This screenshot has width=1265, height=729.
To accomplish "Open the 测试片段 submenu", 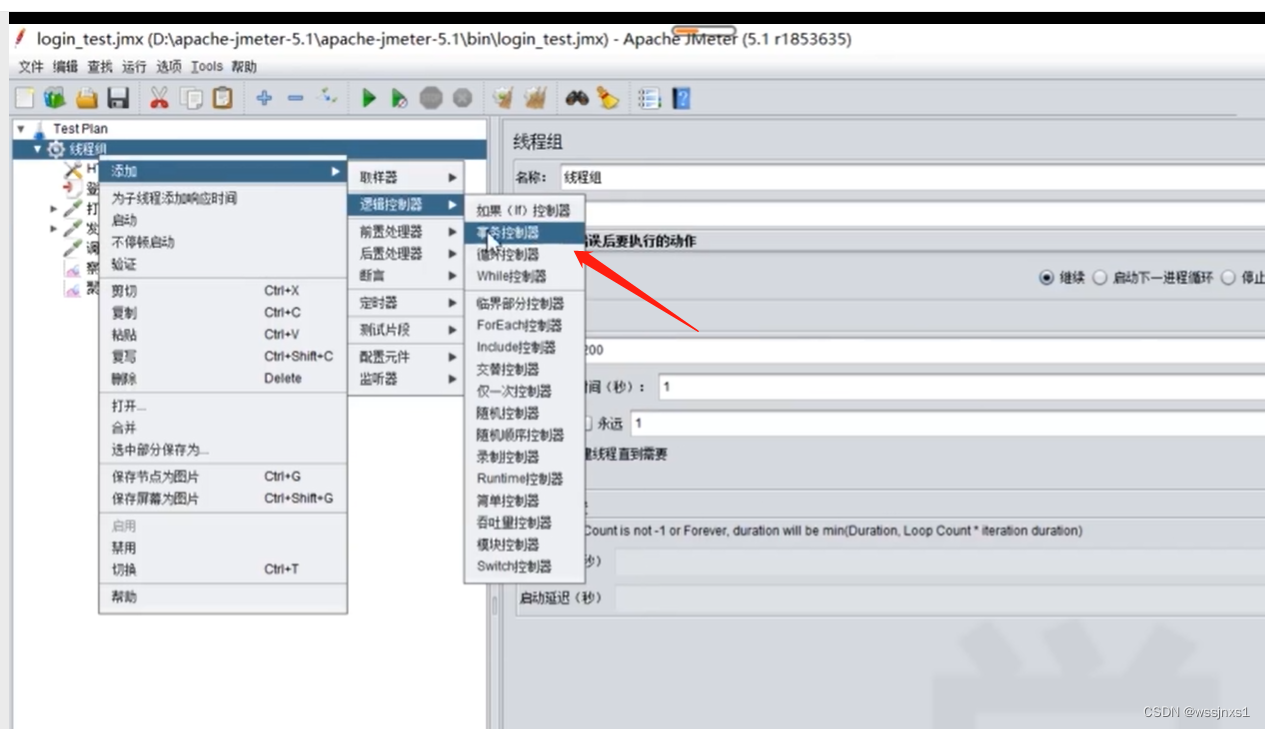I will coord(406,329).
